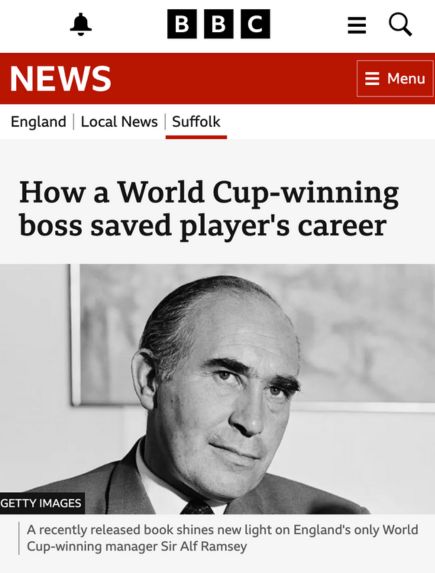The width and height of the screenshot is (435, 573).
Task: Click the letter C block of logo
Action: (256, 24)
